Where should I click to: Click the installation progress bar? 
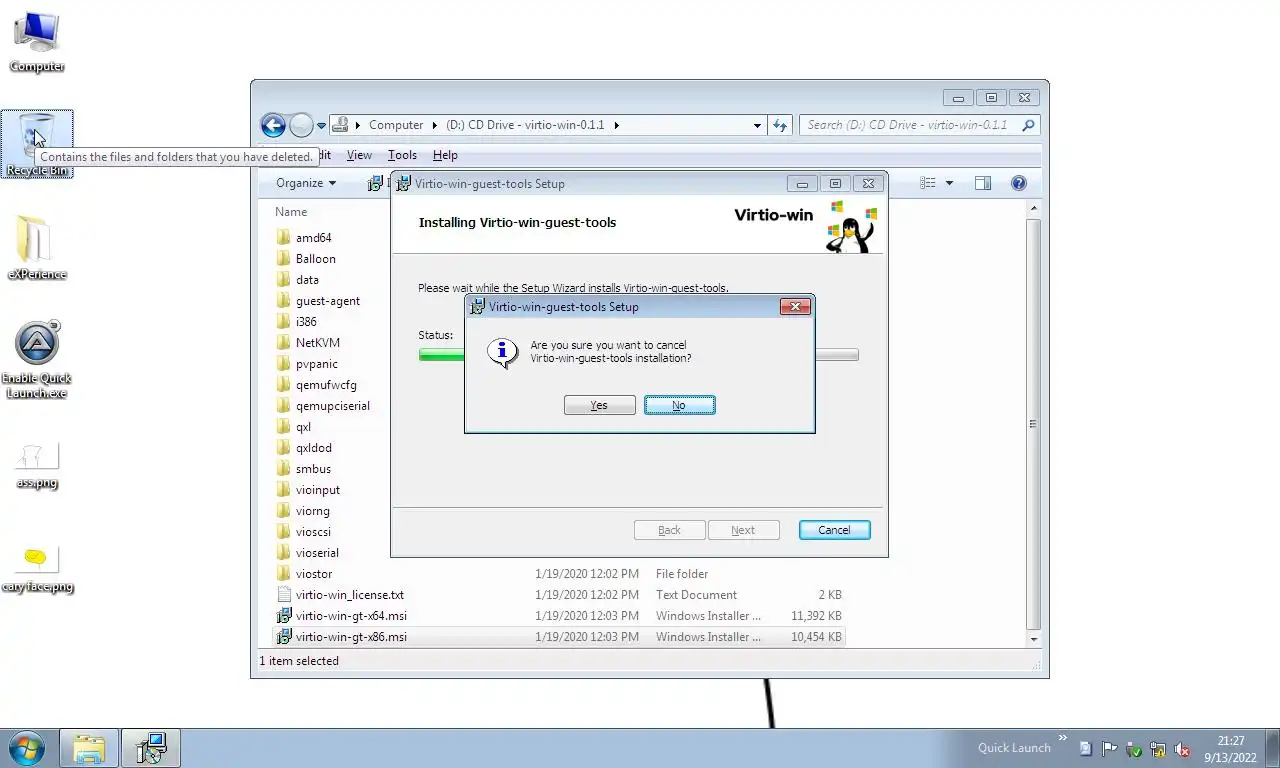638,355
